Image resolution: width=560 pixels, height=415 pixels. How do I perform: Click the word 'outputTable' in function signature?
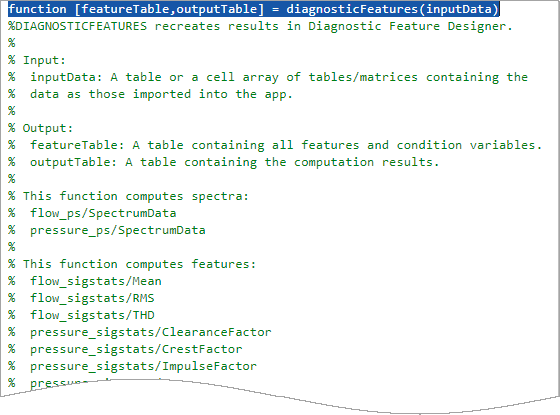click(216, 9)
